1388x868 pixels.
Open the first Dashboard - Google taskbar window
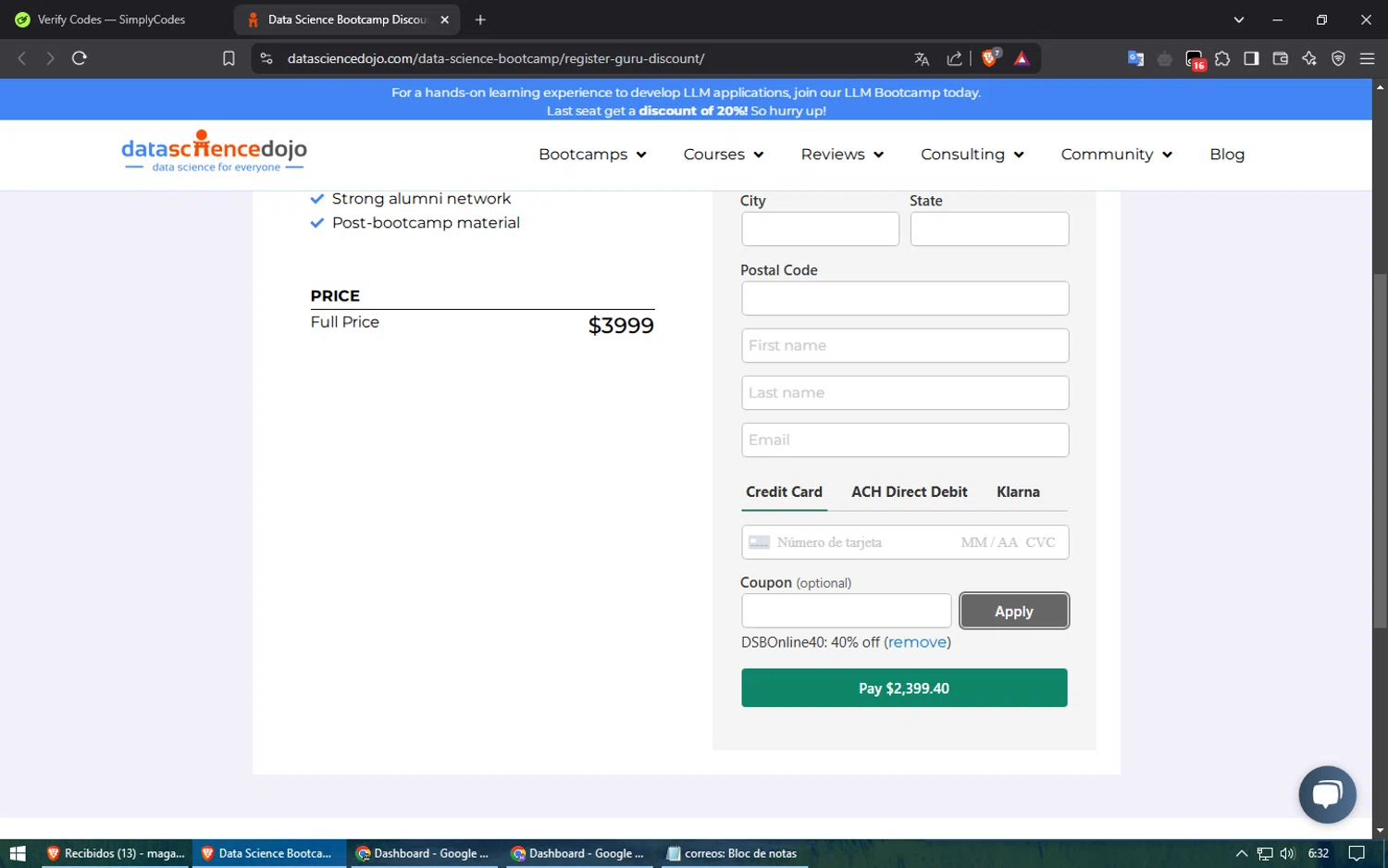pos(423,853)
